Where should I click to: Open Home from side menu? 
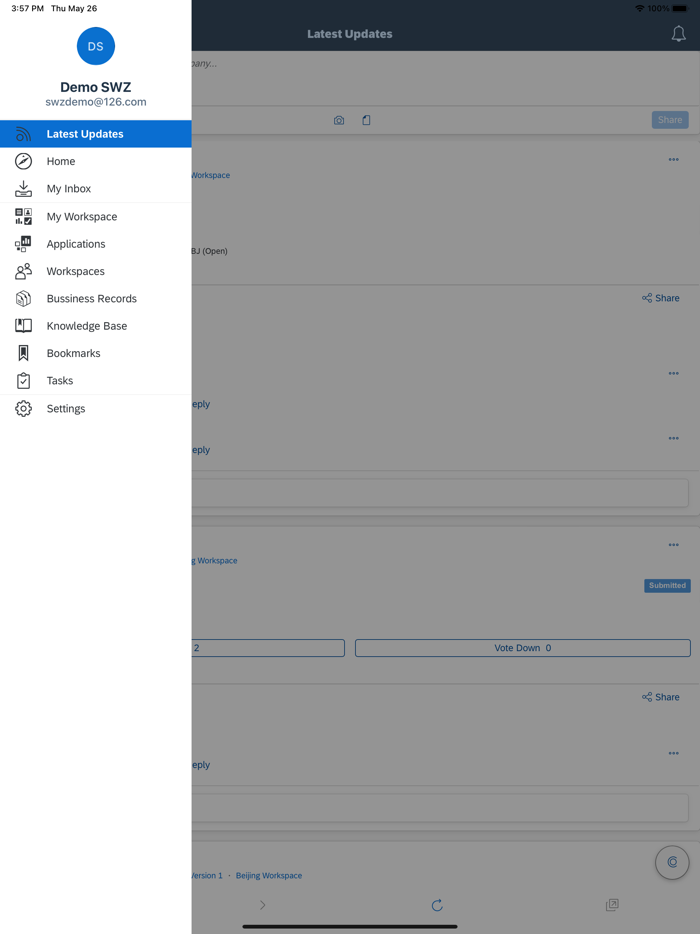[x=95, y=161]
